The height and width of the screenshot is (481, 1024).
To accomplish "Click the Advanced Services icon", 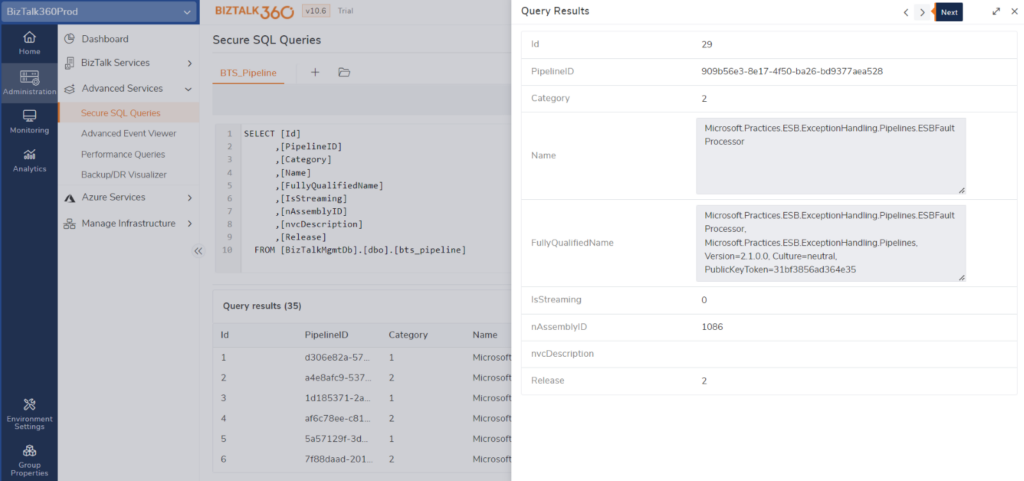I will click(x=69, y=89).
